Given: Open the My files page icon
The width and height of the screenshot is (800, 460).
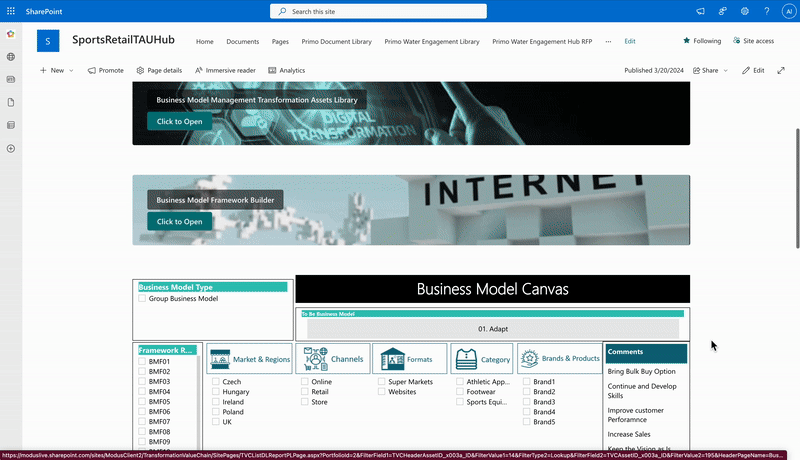Looking at the screenshot, I should point(11,103).
